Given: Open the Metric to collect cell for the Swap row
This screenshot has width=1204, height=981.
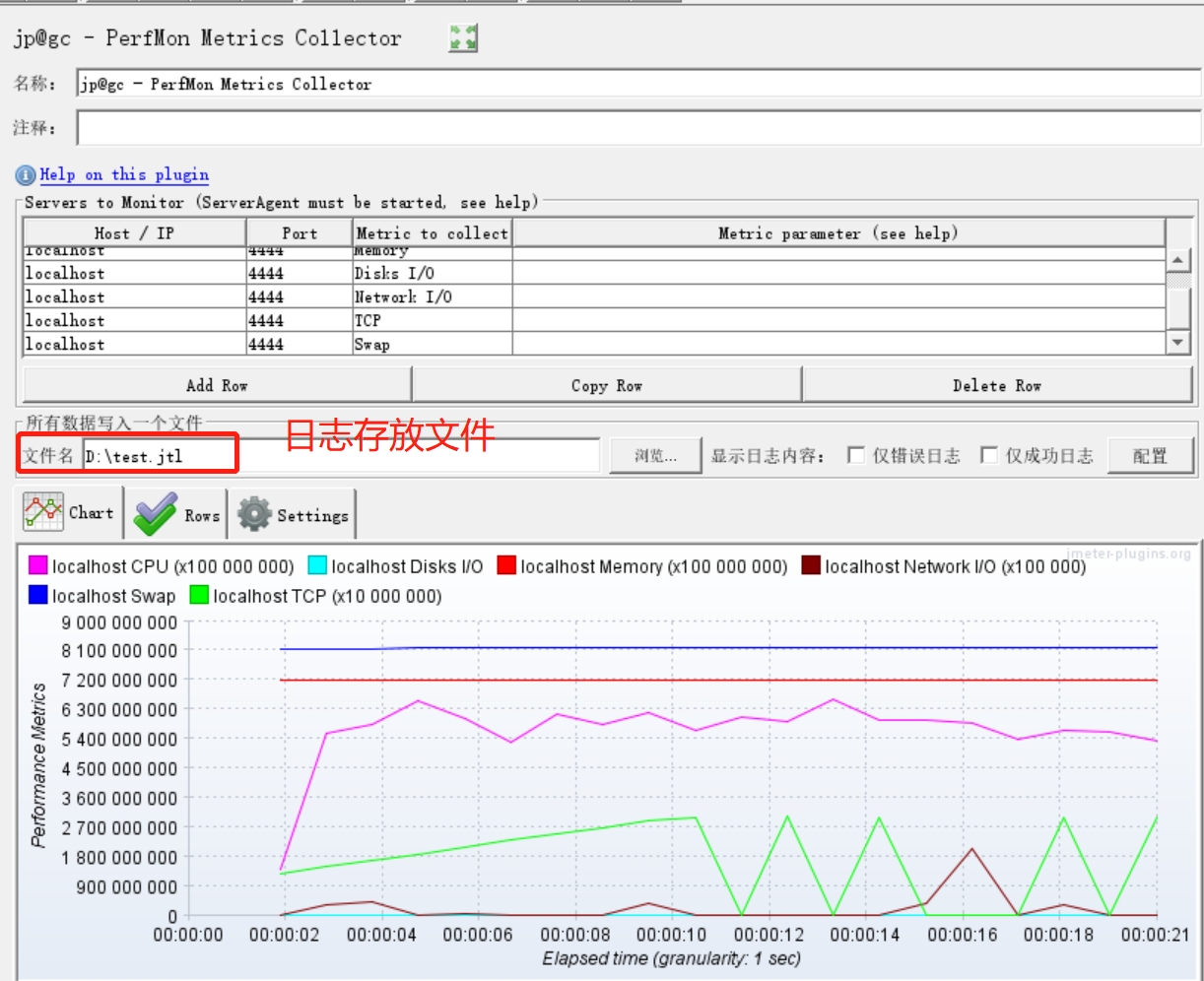Looking at the screenshot, I should [x=431, y=344].
